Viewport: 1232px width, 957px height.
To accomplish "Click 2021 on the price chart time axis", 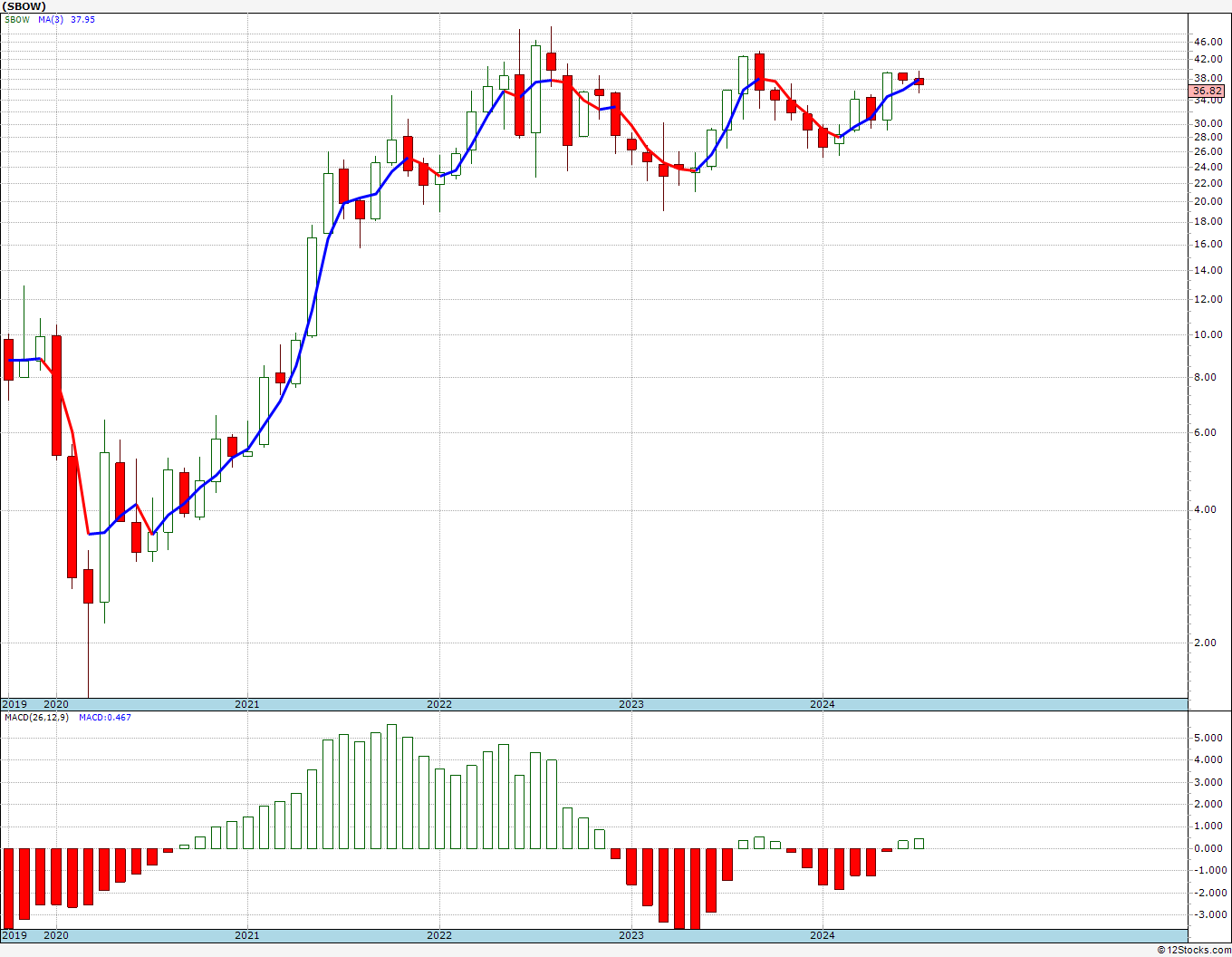I will (x=247, y=704).
